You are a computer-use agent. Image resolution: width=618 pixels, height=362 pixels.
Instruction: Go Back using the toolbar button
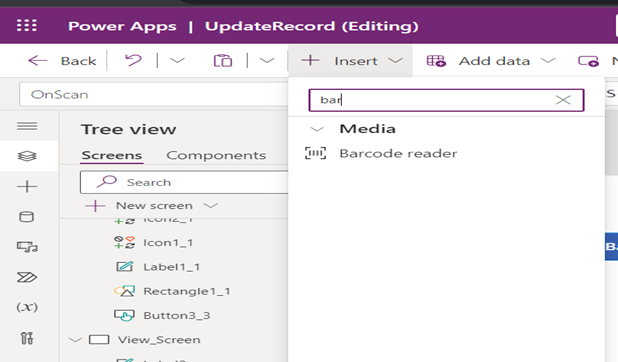[x=62, y=61]
